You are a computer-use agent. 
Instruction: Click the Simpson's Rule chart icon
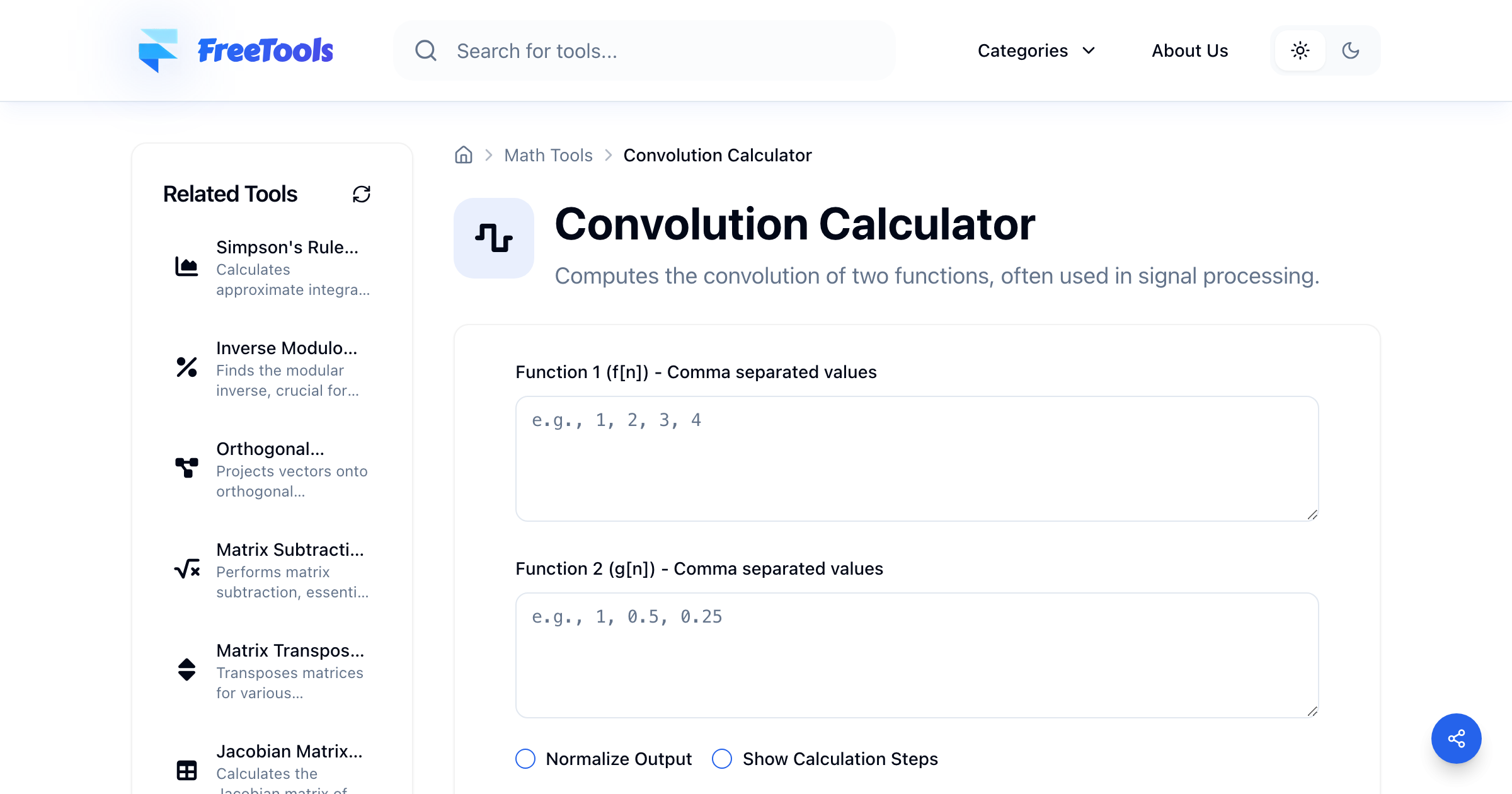click(x=186, y=267)
